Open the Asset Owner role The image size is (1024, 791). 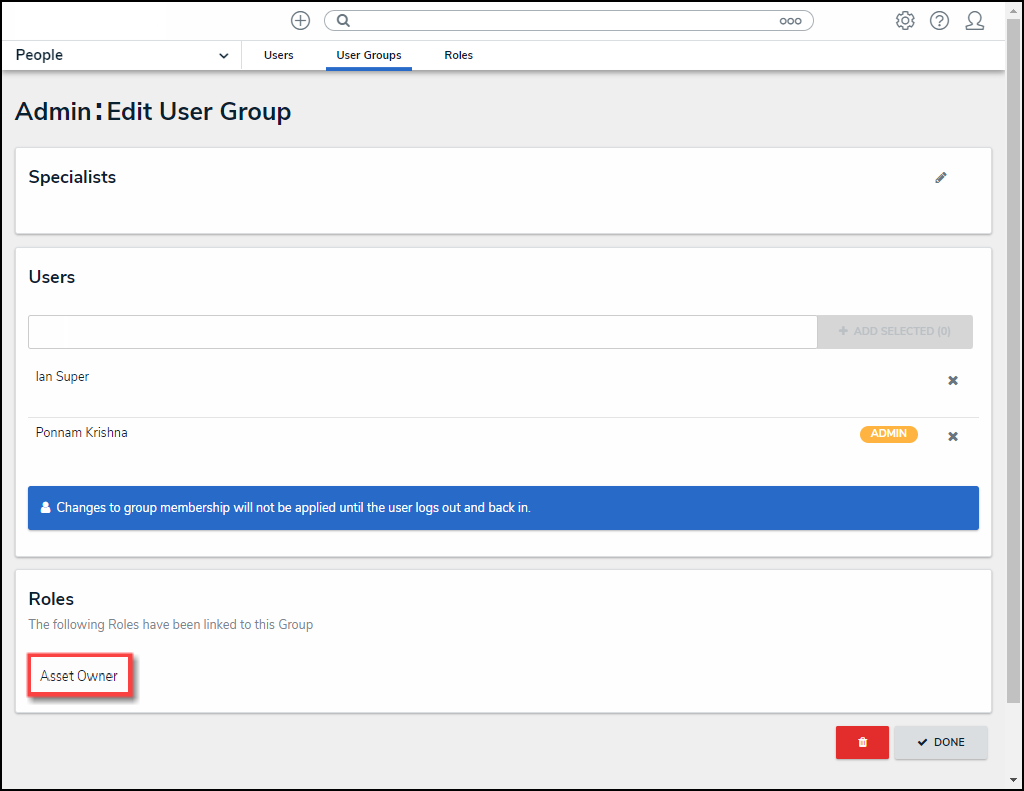coord(79,677)
